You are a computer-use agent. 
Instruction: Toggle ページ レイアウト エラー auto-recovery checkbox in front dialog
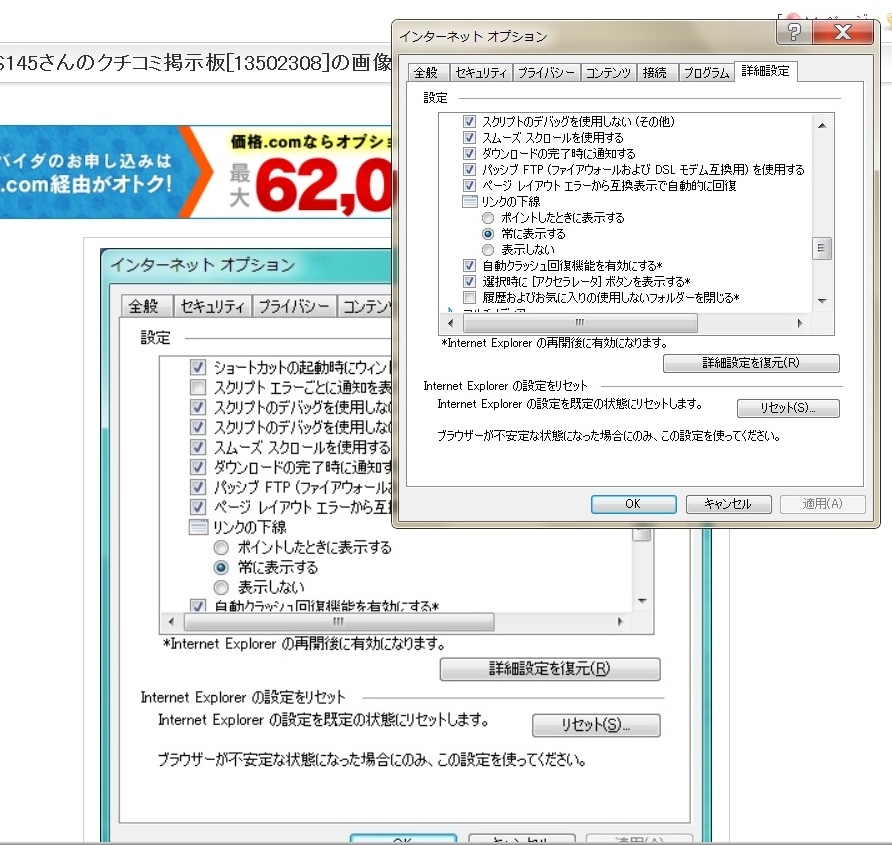point(469,185)
